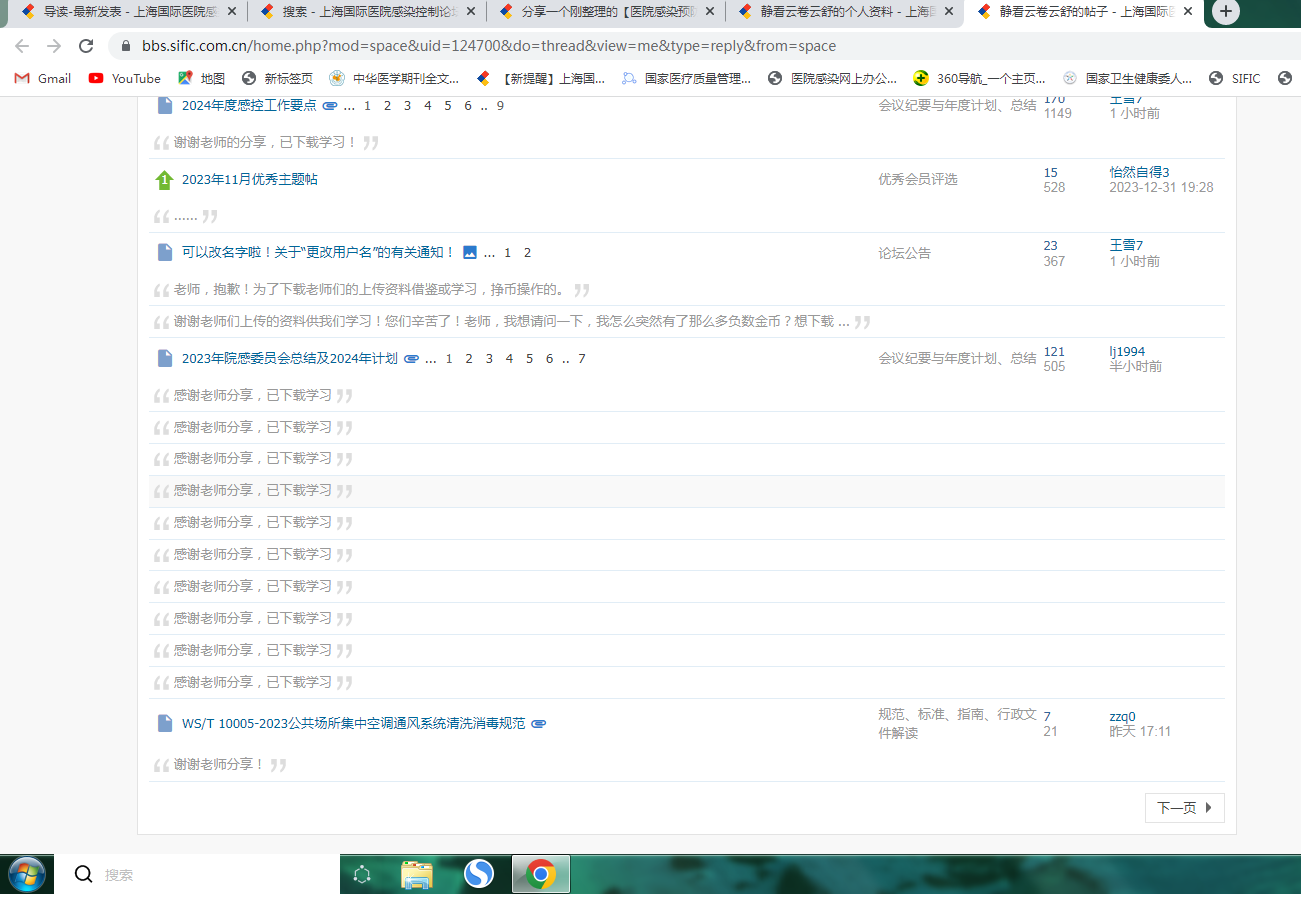This screenshot has width=1301, height=912.
Task: Click the document icon next to 可以改名字啦 thread
Action: pos(164,252)
